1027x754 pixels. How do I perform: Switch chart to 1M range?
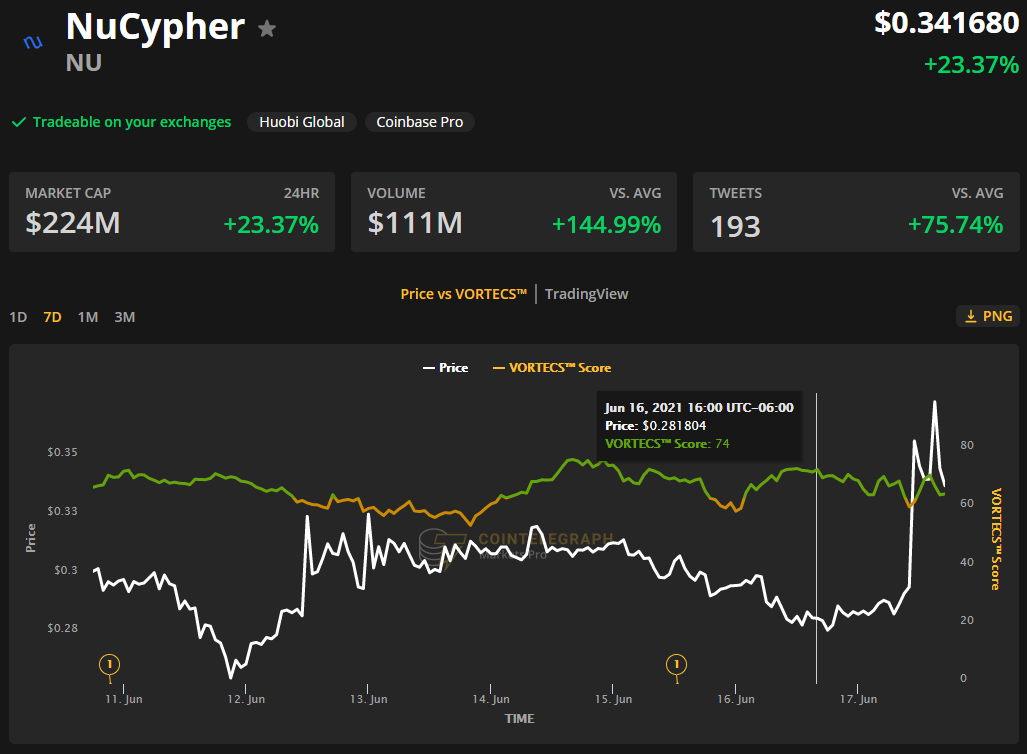point(88,317)
